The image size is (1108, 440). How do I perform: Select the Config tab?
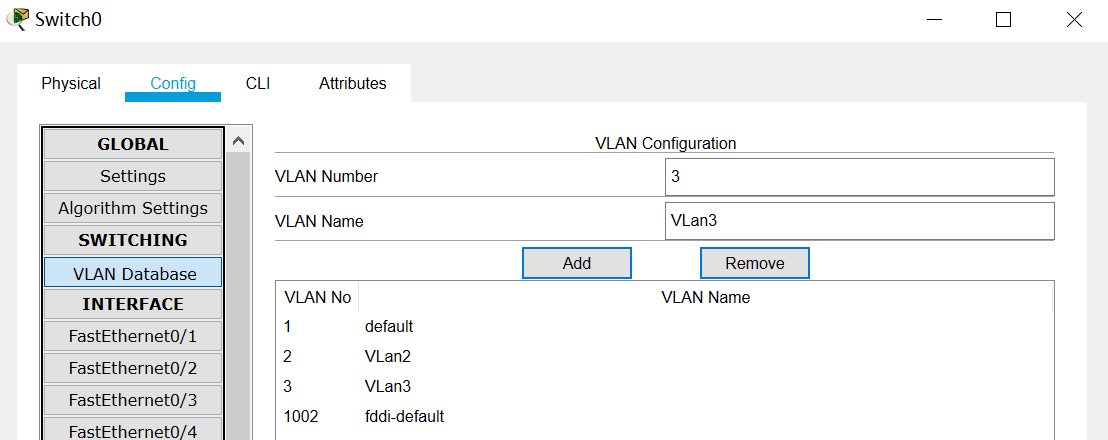tap(173, 84)
